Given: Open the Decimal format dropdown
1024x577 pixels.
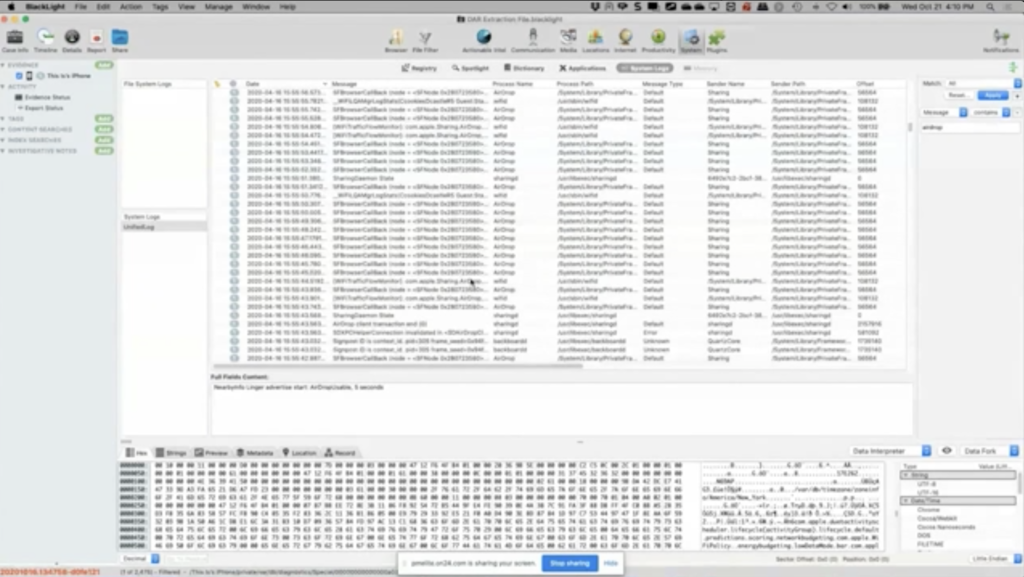Looking at the screenshot, I should [x=140, y=559].
